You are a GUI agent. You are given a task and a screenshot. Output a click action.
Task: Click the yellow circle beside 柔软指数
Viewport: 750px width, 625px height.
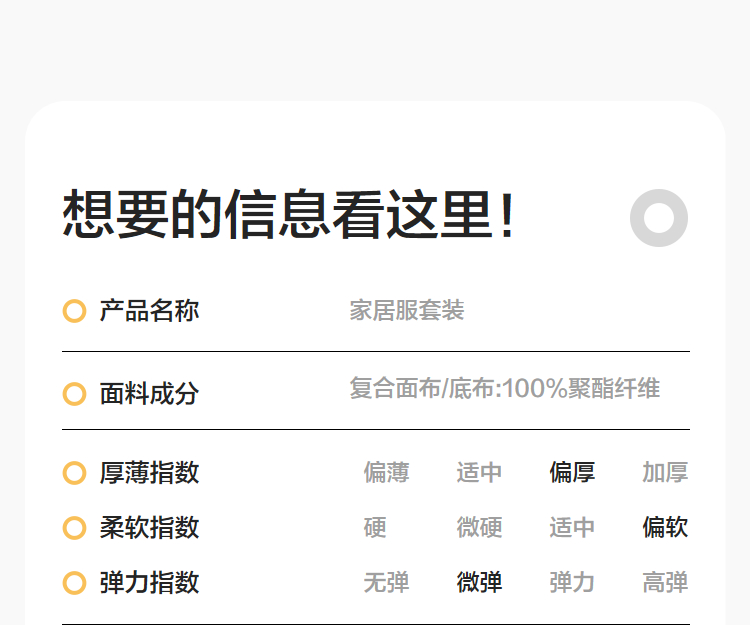pyautogui.click(x=74, y=527)
